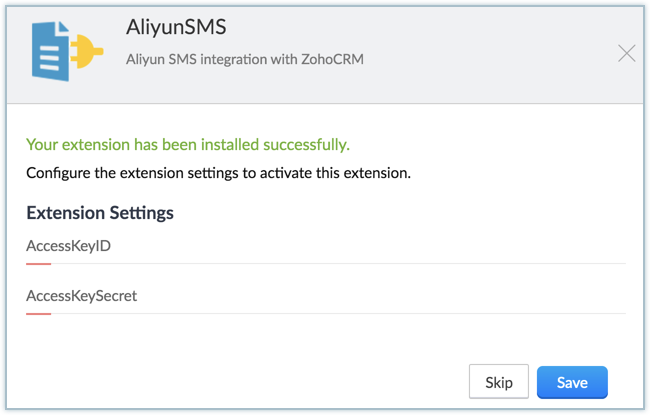Save the extension settings

click(572, 382)
